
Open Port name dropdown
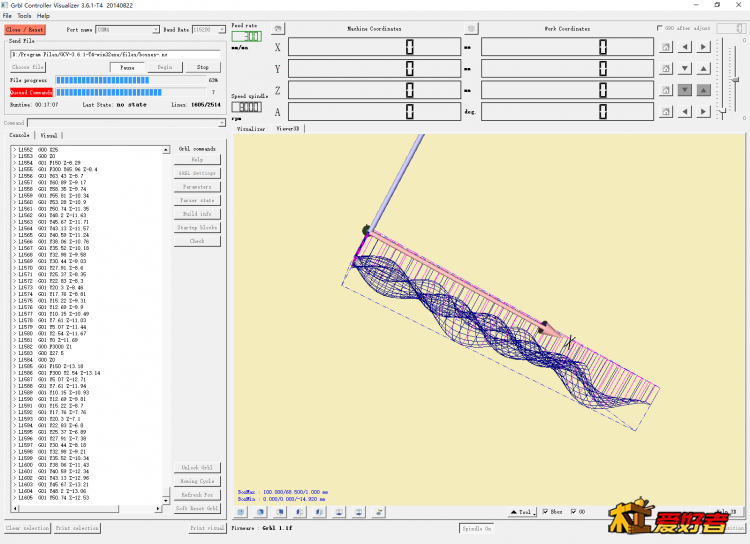click(155, 30)
